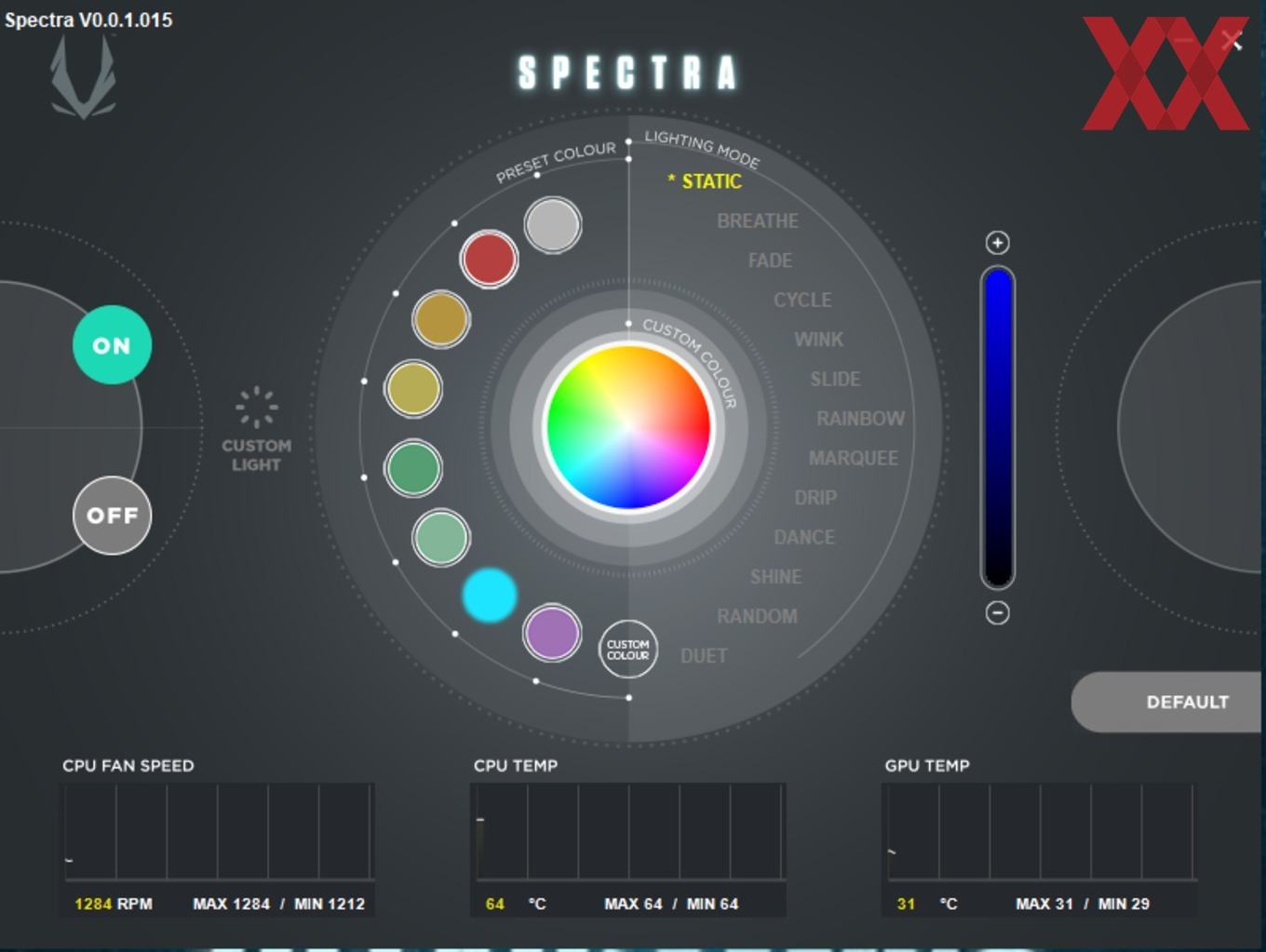1266x952 pixels.
Task: Choose CYCLE lighting mode
Action: 802,301
